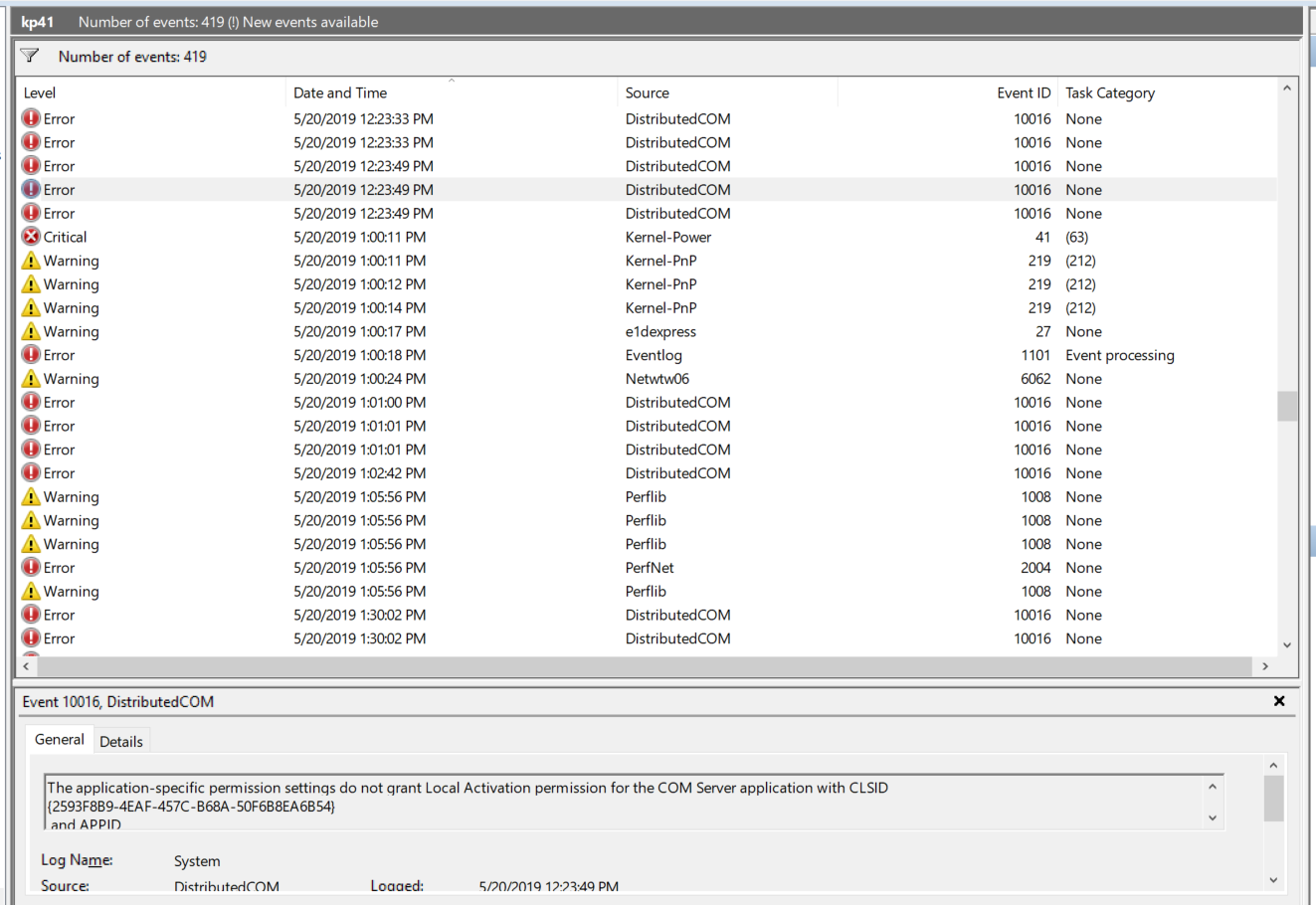Screen dimensions: 1316x905
Task: Click error icon of 1:01:00 PM row
Action: tap(31, 403)
